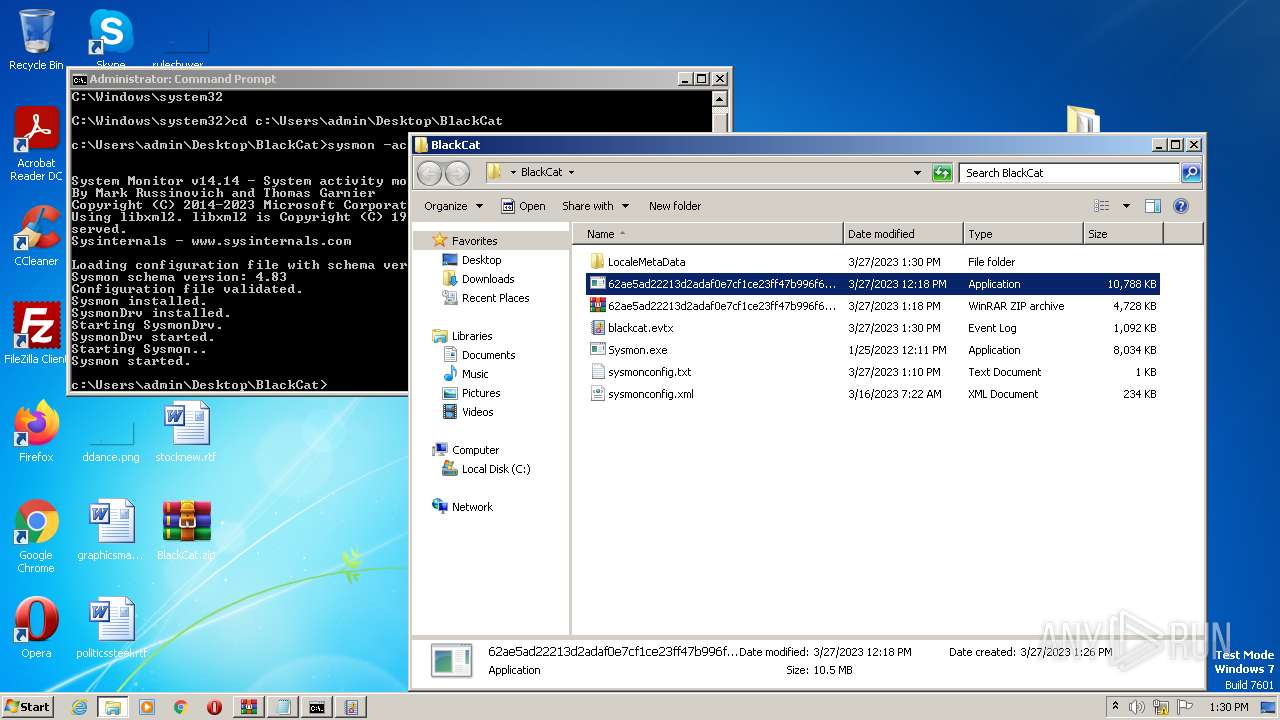Sort by the Date modified column header
The height and width of the screenshot is (720, 1280).
(x=903, y=234)
